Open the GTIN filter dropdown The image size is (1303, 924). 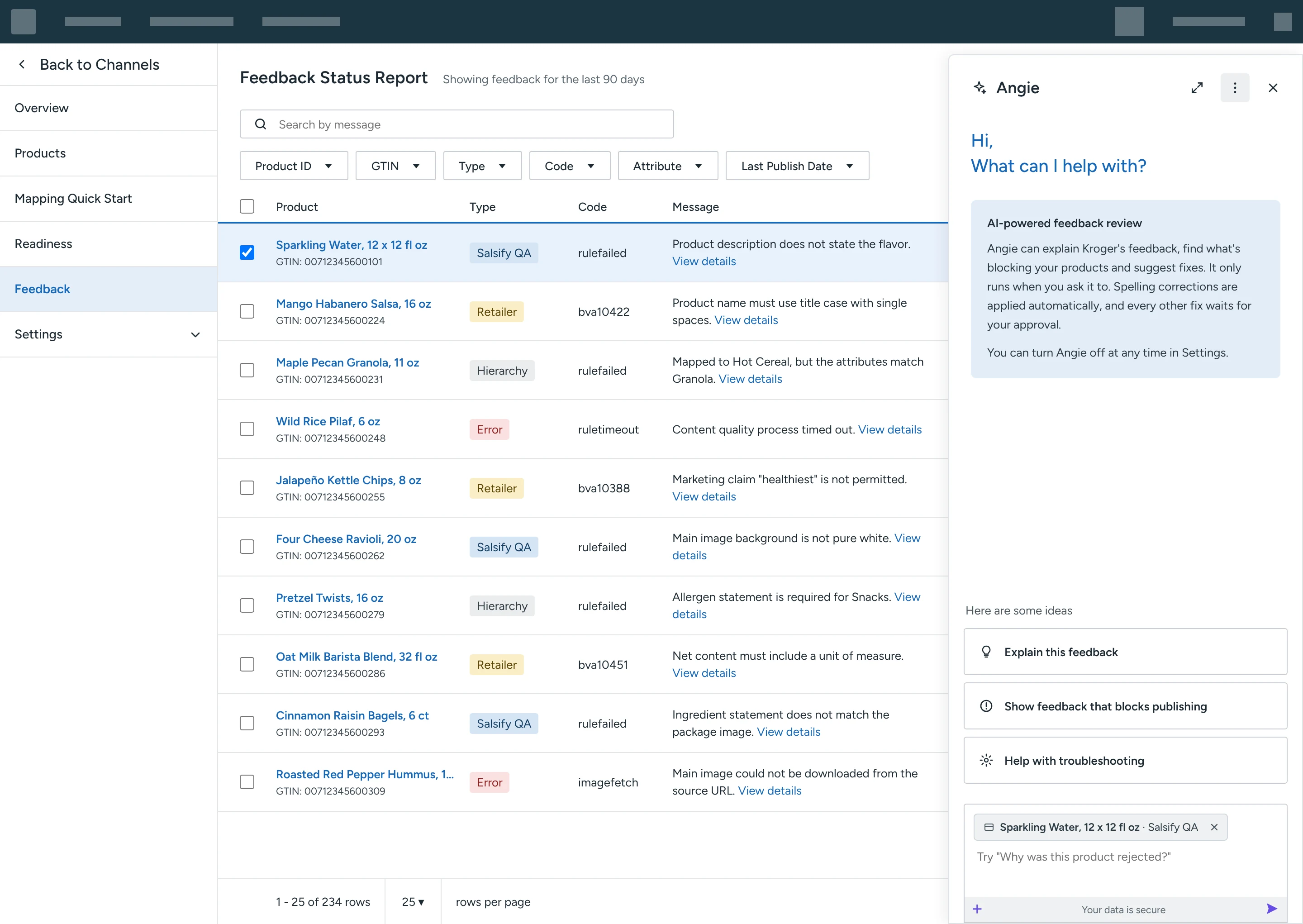395,166
